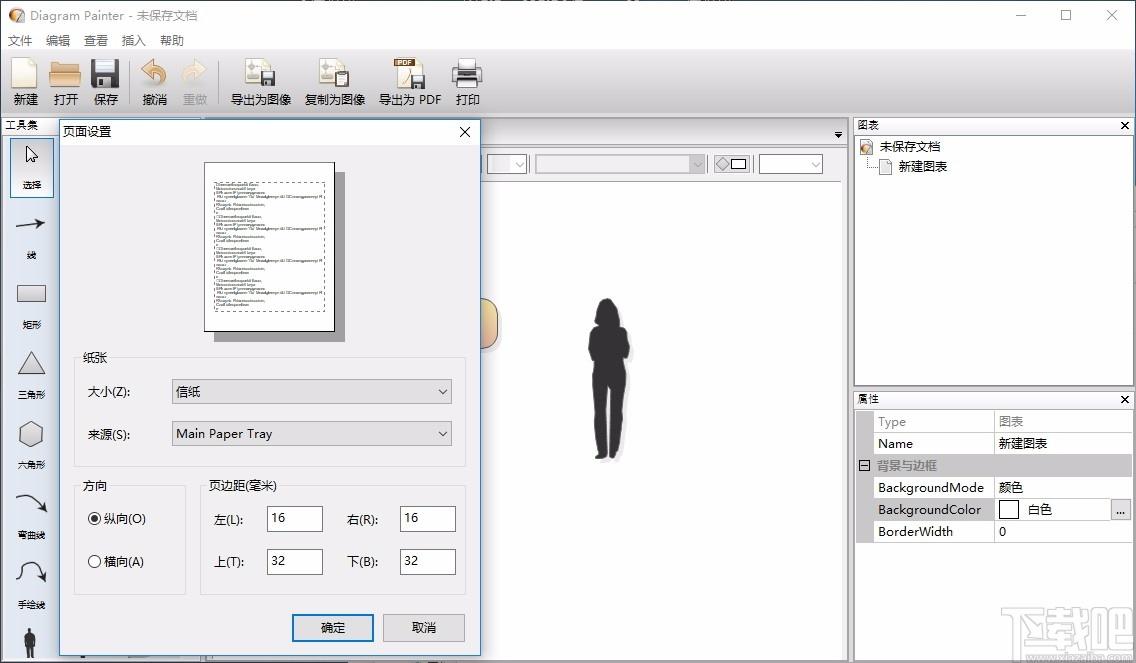Click the BackgroundColor property label
This screenshot has height=663, width=1136.
pos(930,510)
